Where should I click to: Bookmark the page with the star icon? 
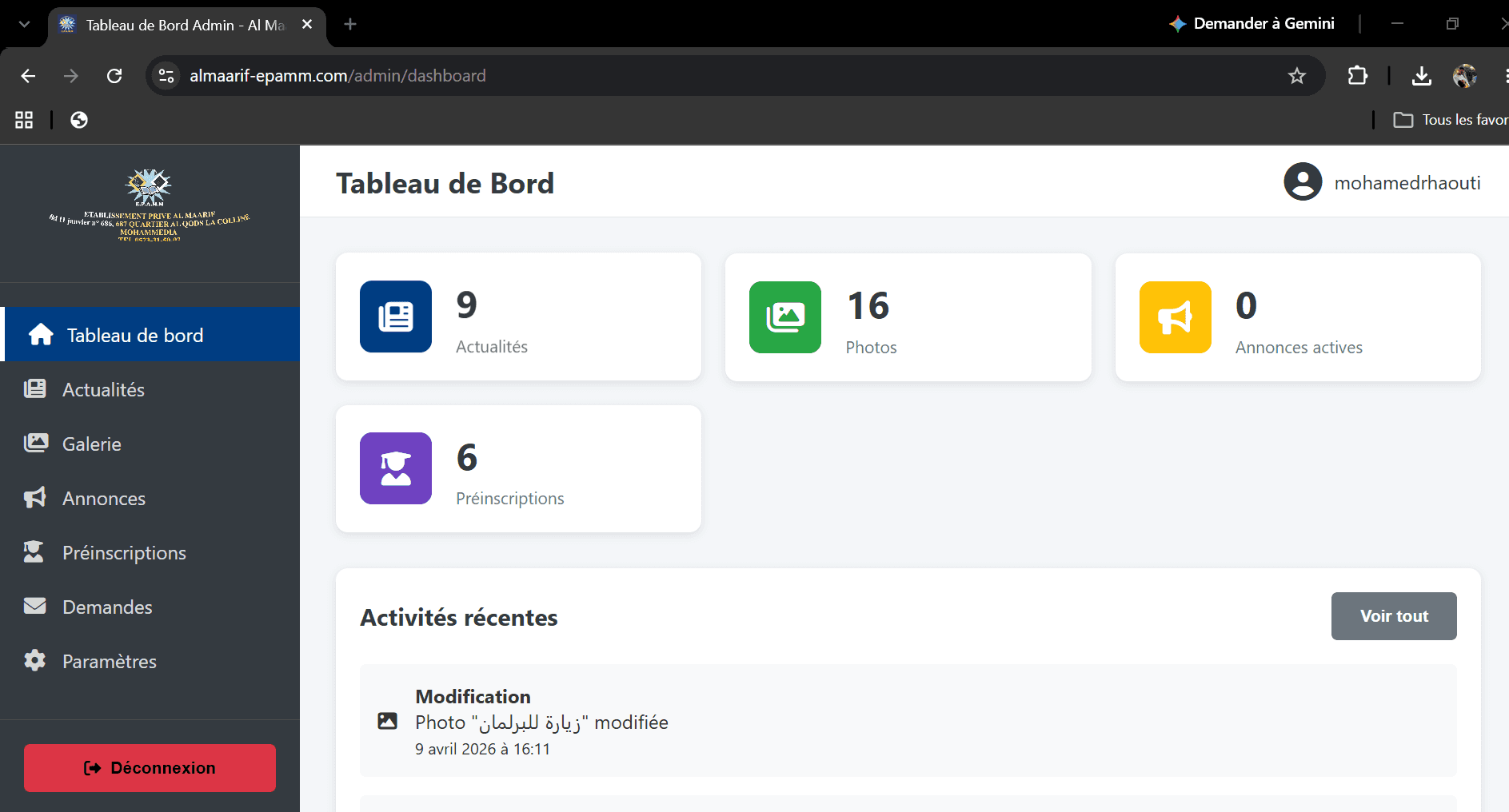pos(1297,76)
